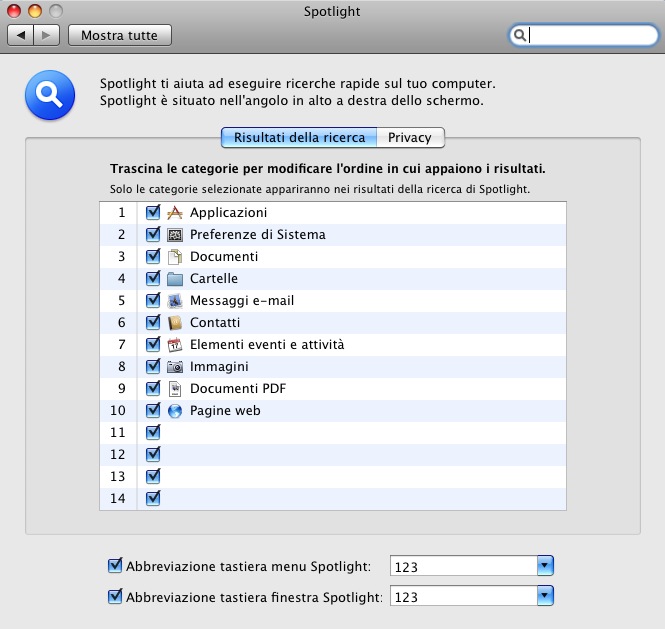Select the Elementi eventi e attività label

coord(267,345)
